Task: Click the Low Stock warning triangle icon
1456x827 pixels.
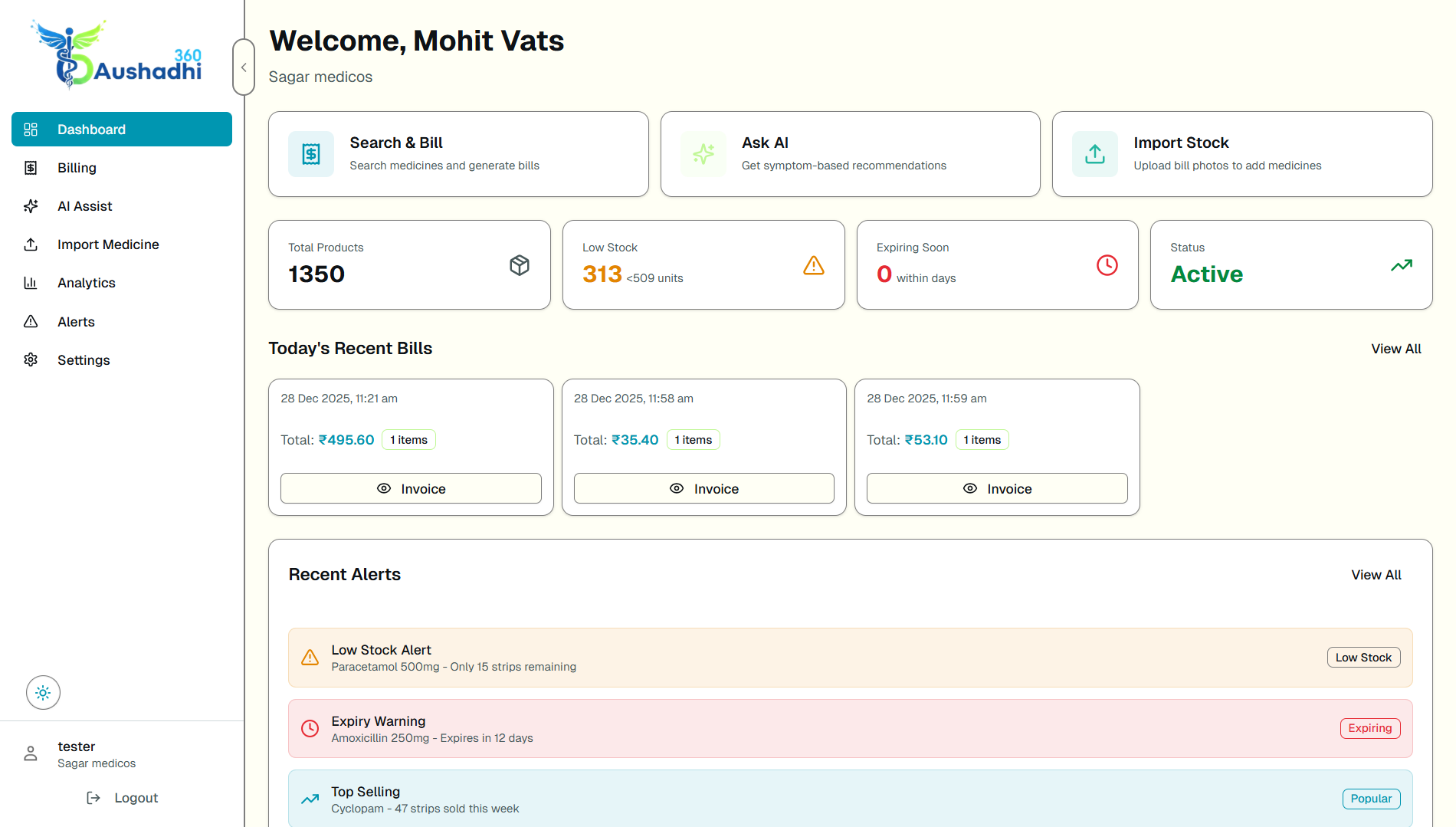Action: tap(814, 265)
